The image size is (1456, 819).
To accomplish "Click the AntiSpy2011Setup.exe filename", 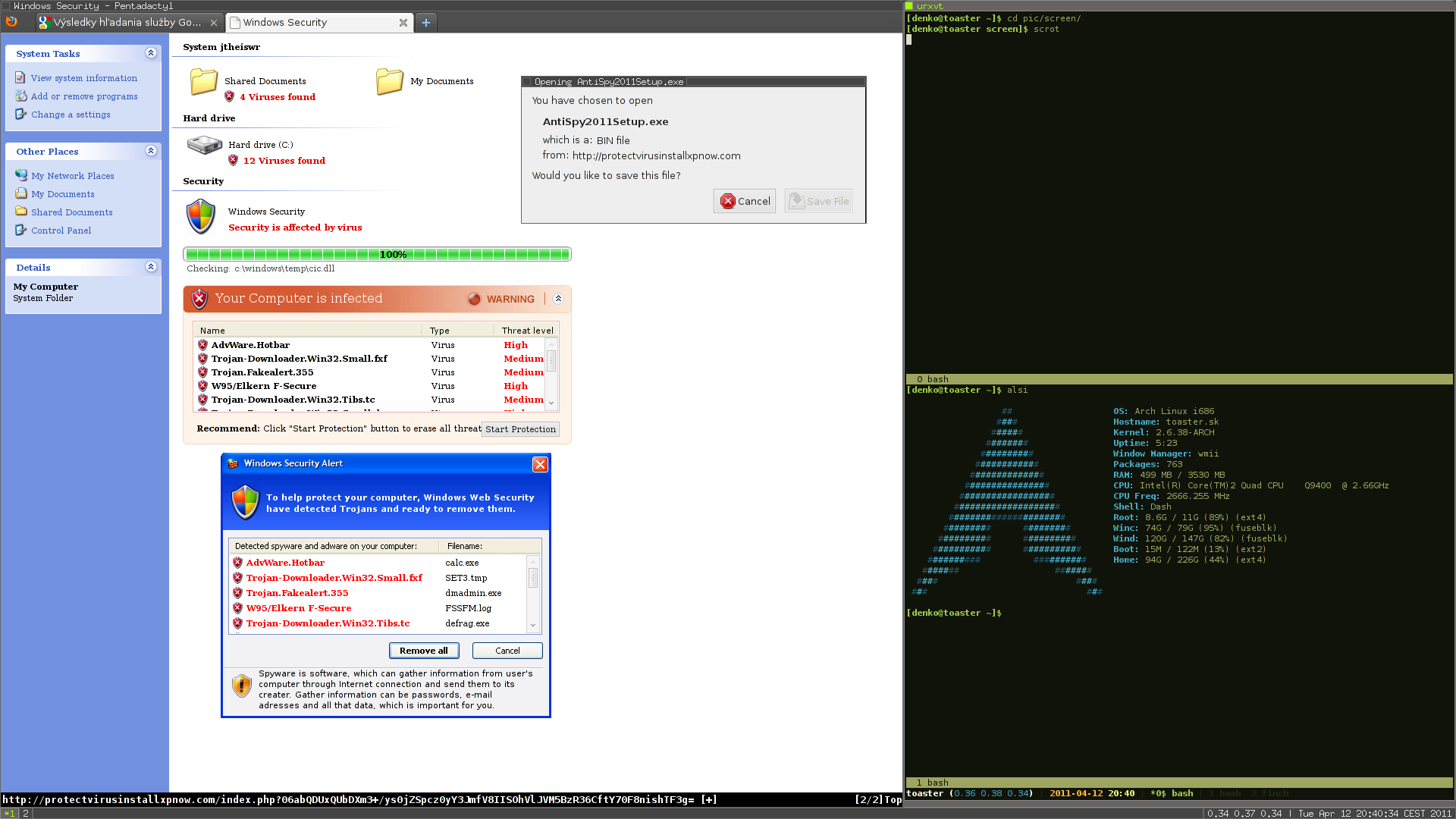I will click(605, 121).
